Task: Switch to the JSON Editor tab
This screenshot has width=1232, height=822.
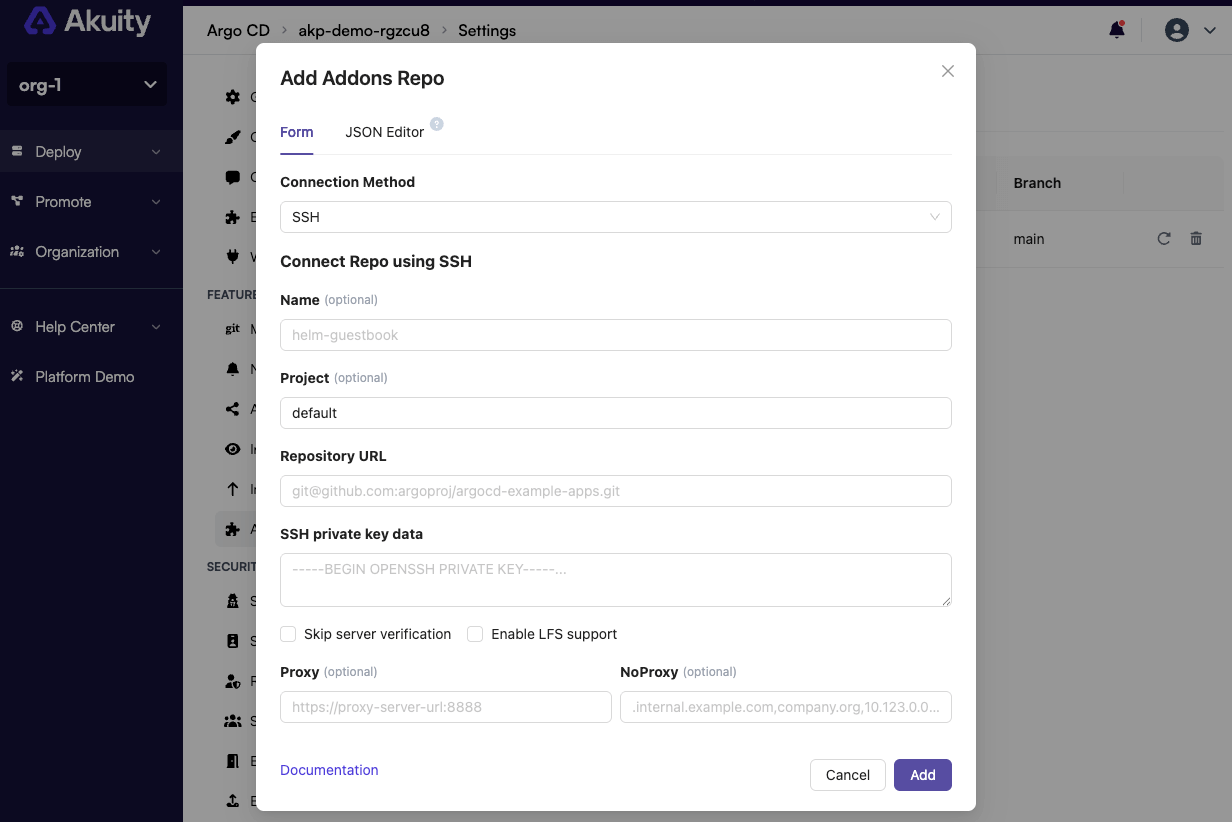Action: 385,132
